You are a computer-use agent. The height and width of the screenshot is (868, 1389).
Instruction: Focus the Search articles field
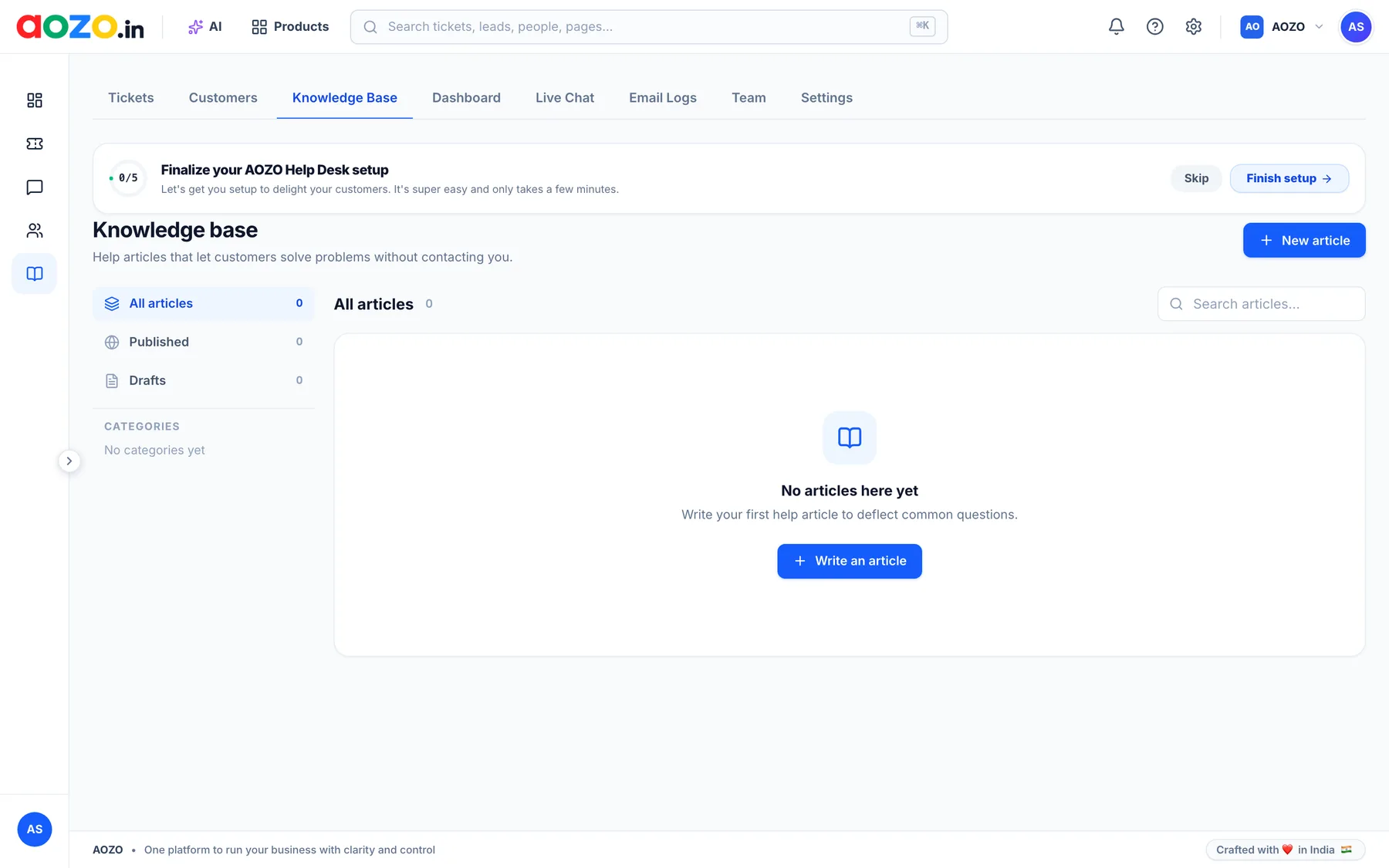pos(1262,304)
